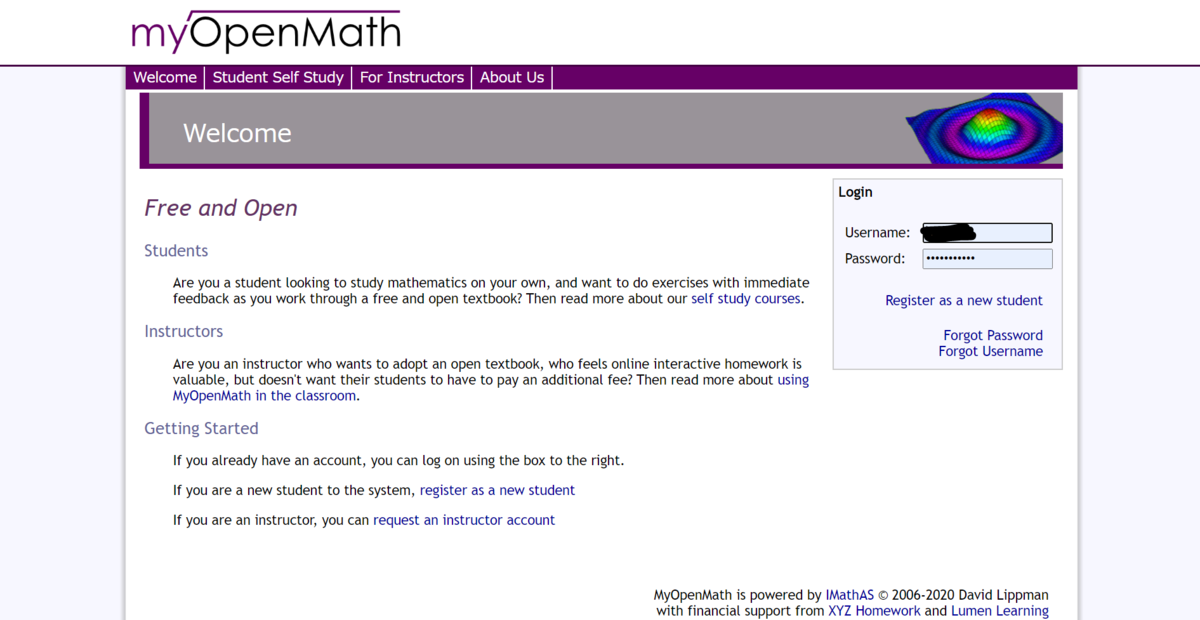Open the Lumen Learning footer link

(x=999, y=610)
